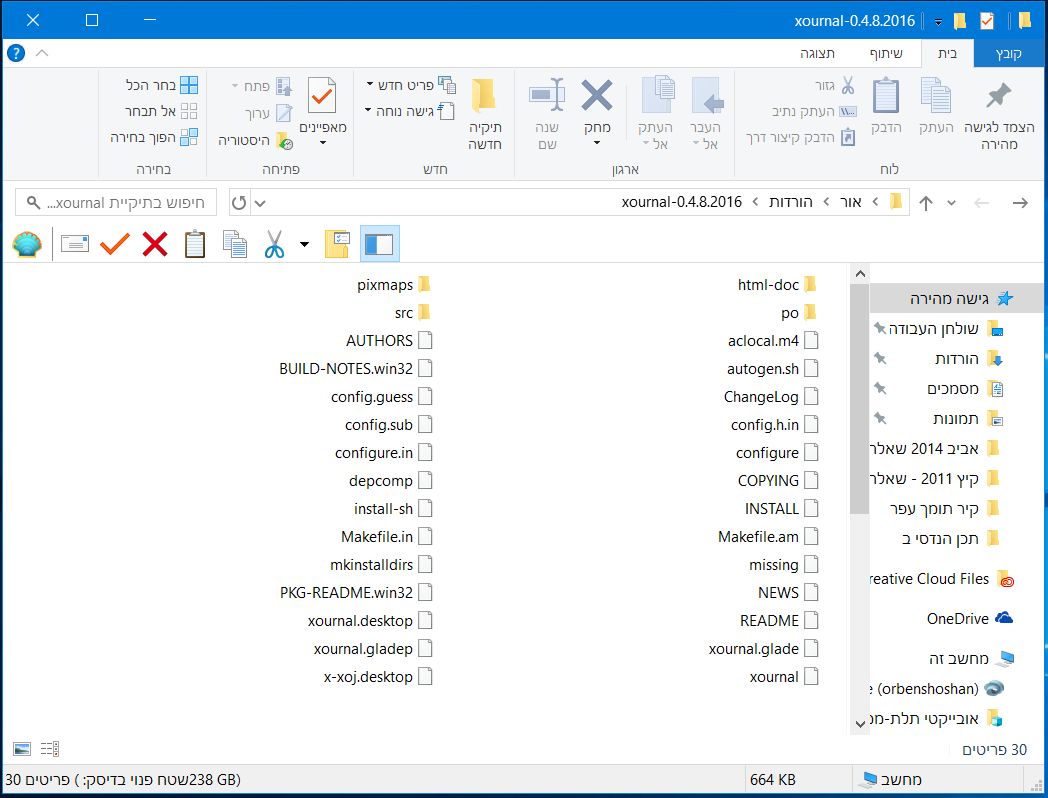Click the Delete X icon in the ribbon
Image resolution: width=1048 pixels, height=798 pixels.
(597, 95)
